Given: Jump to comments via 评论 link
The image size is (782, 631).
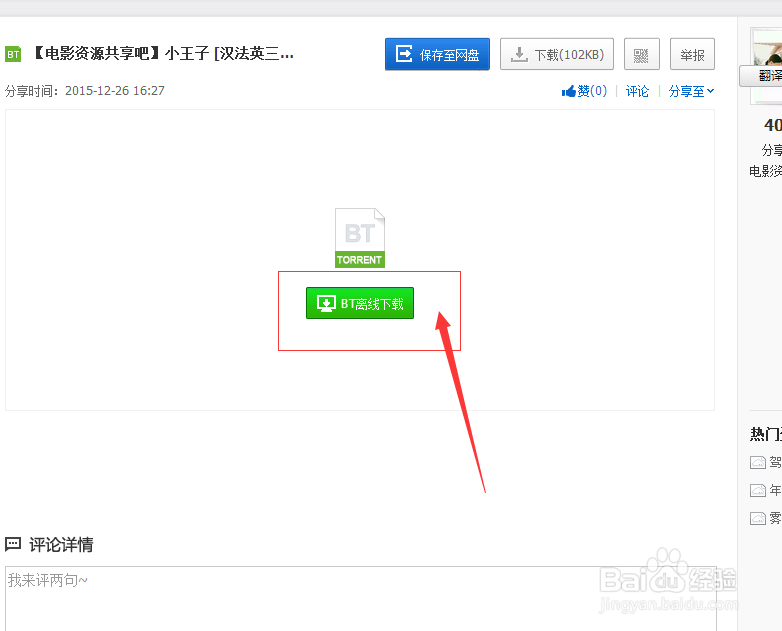Looking at the screenshot, I should tap(637, 91).
